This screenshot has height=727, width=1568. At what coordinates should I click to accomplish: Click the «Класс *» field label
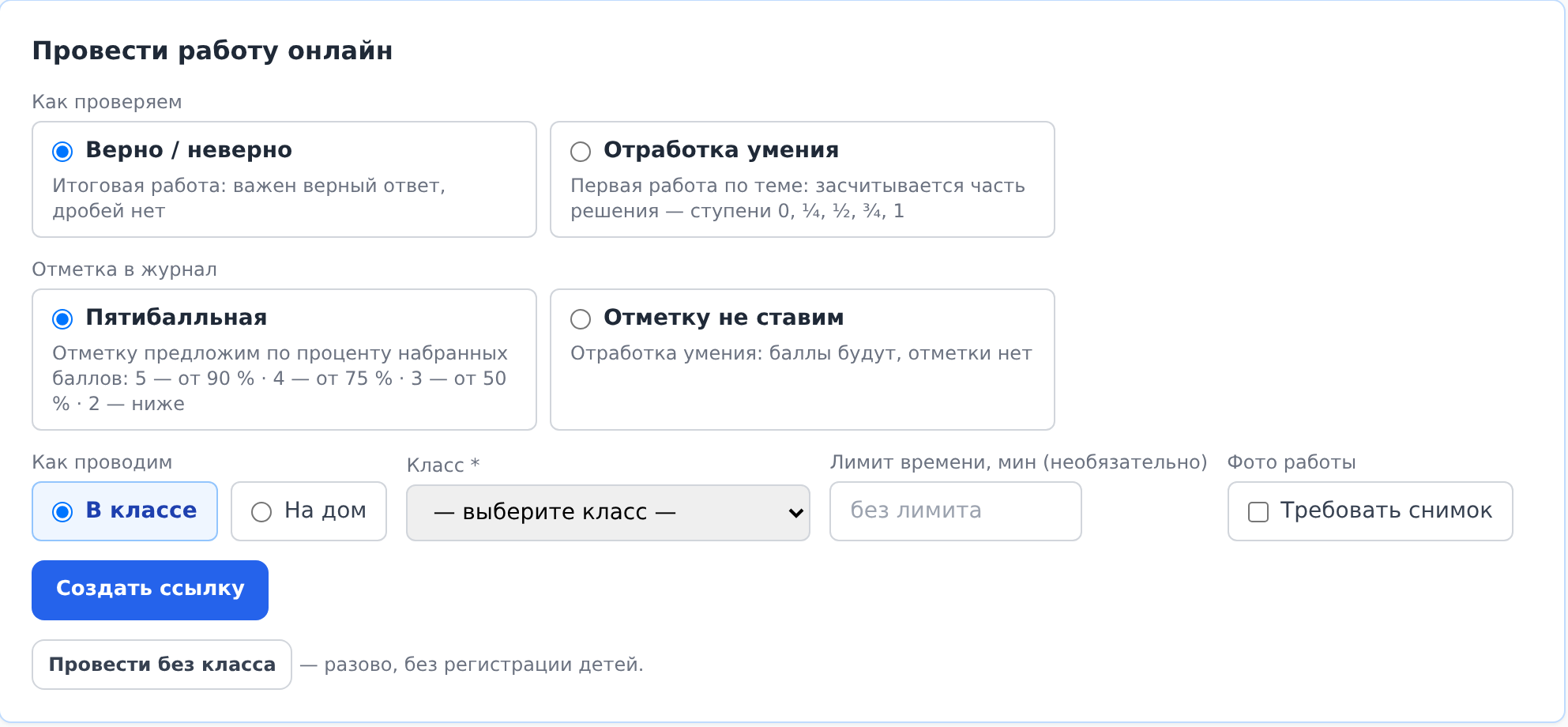(x=443, y=465)
